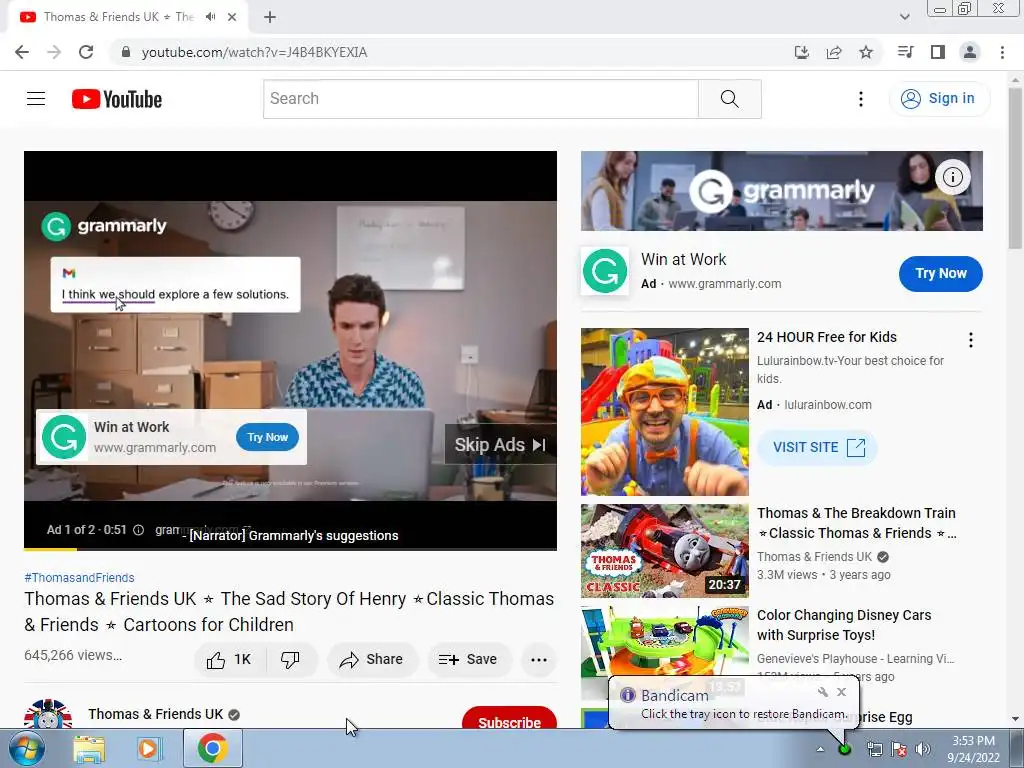
Task: Focus the YouTube Search field
Action: tap(481, 99)
